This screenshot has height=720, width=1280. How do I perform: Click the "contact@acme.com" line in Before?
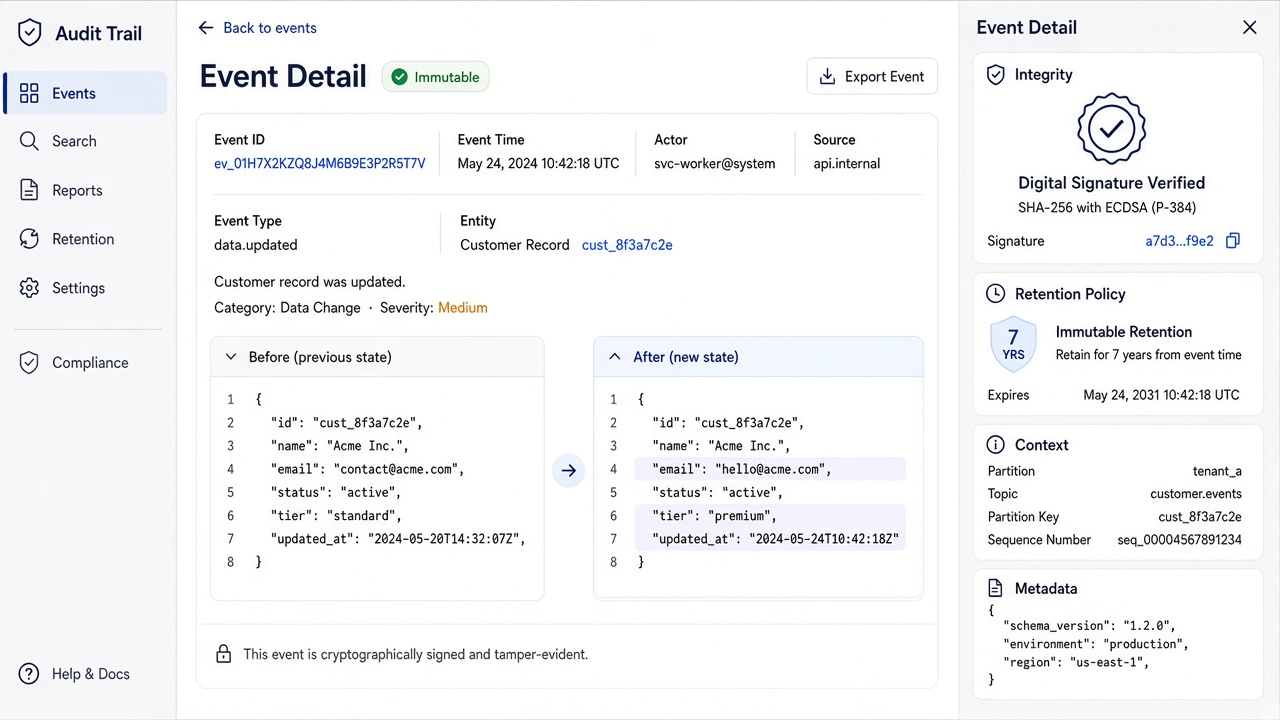pos(367,469)
